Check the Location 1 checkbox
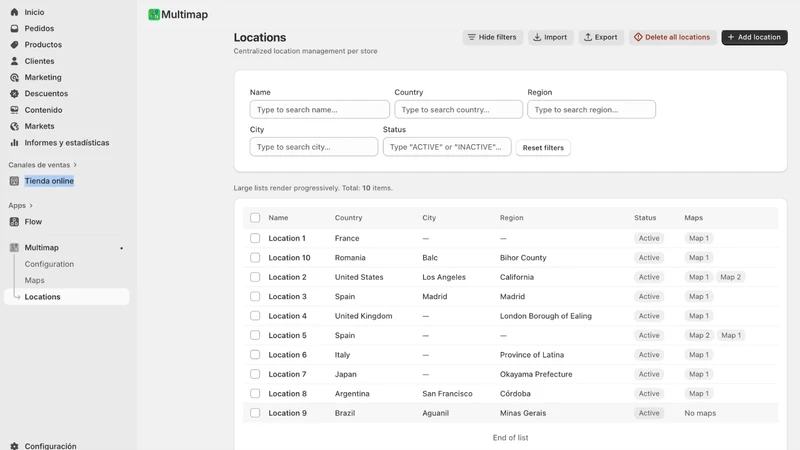The image size is (800, 450). [255, 238]
